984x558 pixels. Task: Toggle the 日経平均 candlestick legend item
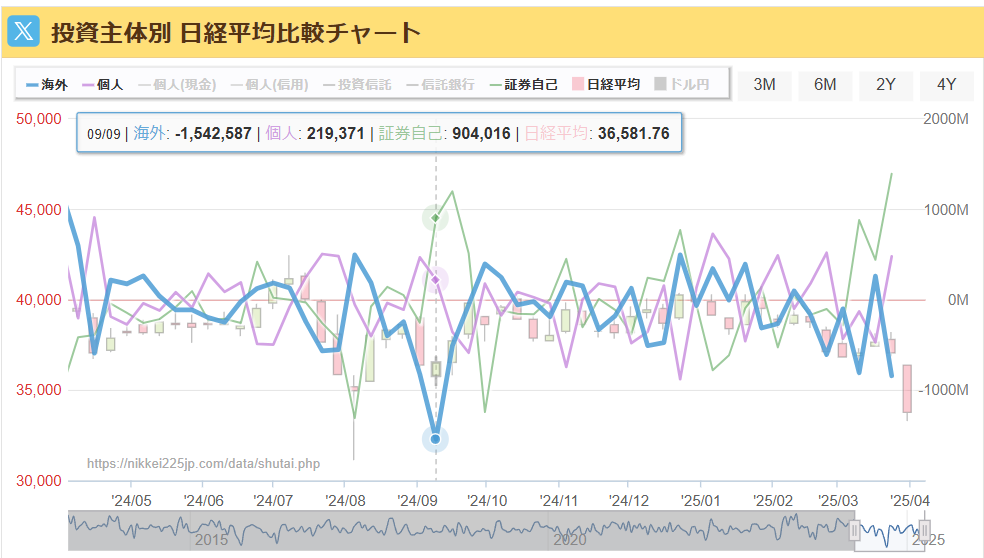pyautogui.click(x=606, y=84)
